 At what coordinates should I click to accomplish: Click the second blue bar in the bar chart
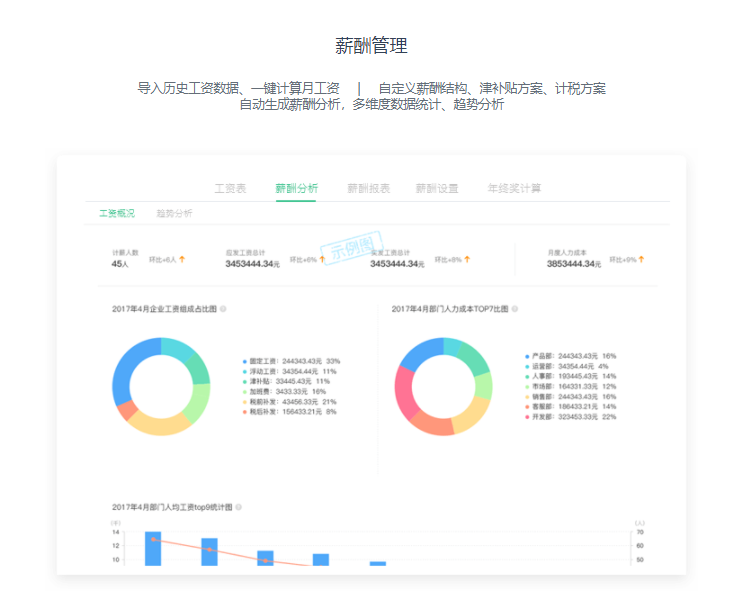(x=209, y=552)
